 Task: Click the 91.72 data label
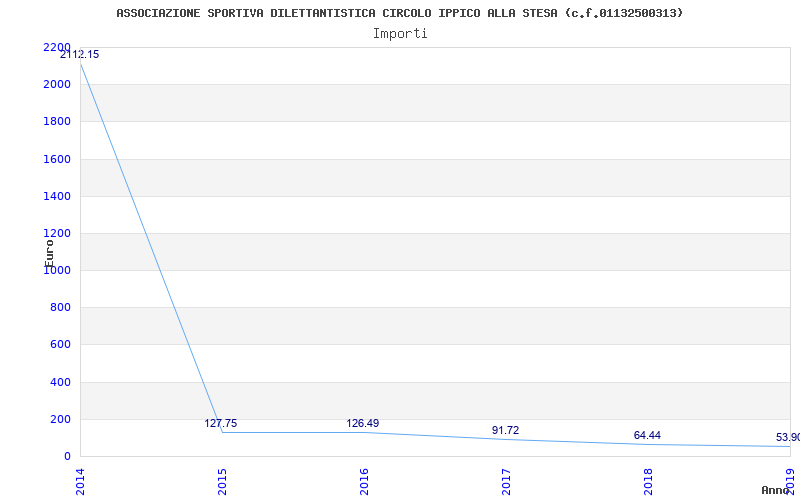(506, 431)
